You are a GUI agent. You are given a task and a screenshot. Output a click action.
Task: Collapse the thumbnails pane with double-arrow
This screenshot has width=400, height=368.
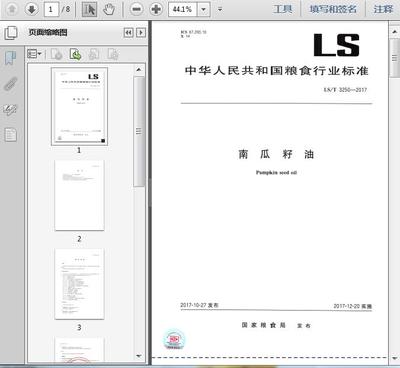[x=128, y=32]
